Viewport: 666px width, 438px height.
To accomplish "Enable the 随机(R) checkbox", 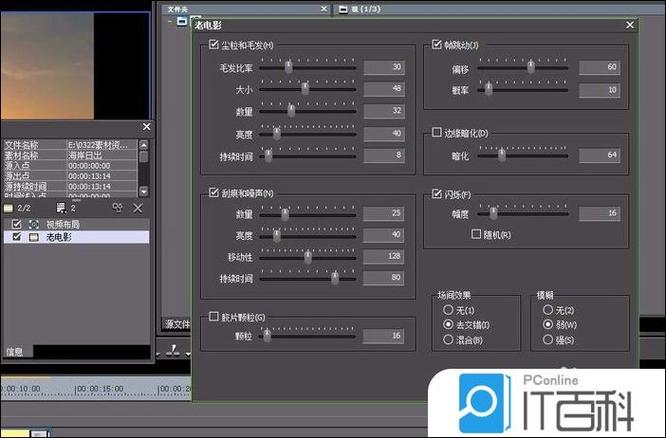I will 476,234.
